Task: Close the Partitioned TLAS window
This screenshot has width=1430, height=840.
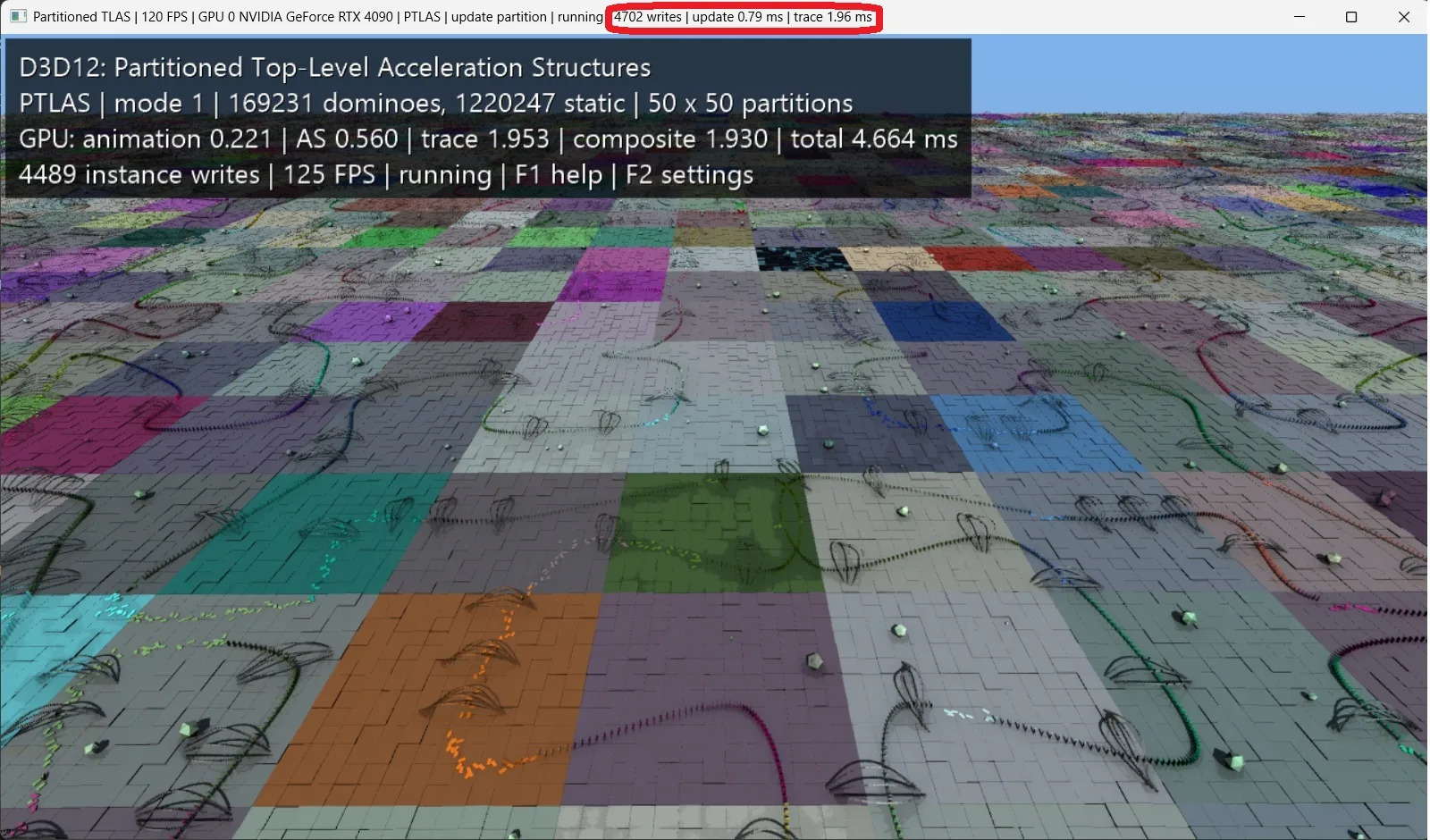Action: pyautogui.click(x=1403, y=17)
